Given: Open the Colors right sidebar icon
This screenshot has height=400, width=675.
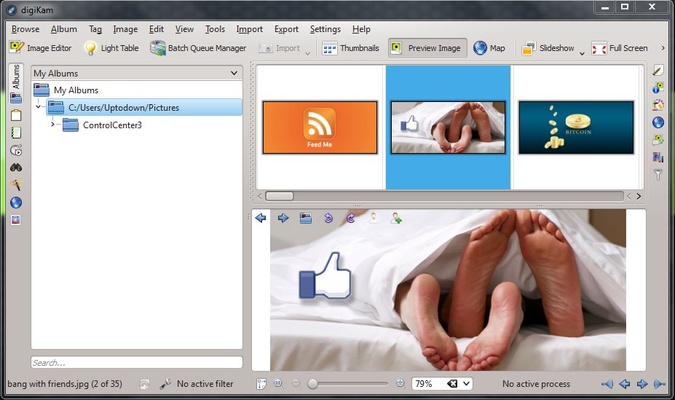Looking at the screenshot, I should click(x=658, y=105).
